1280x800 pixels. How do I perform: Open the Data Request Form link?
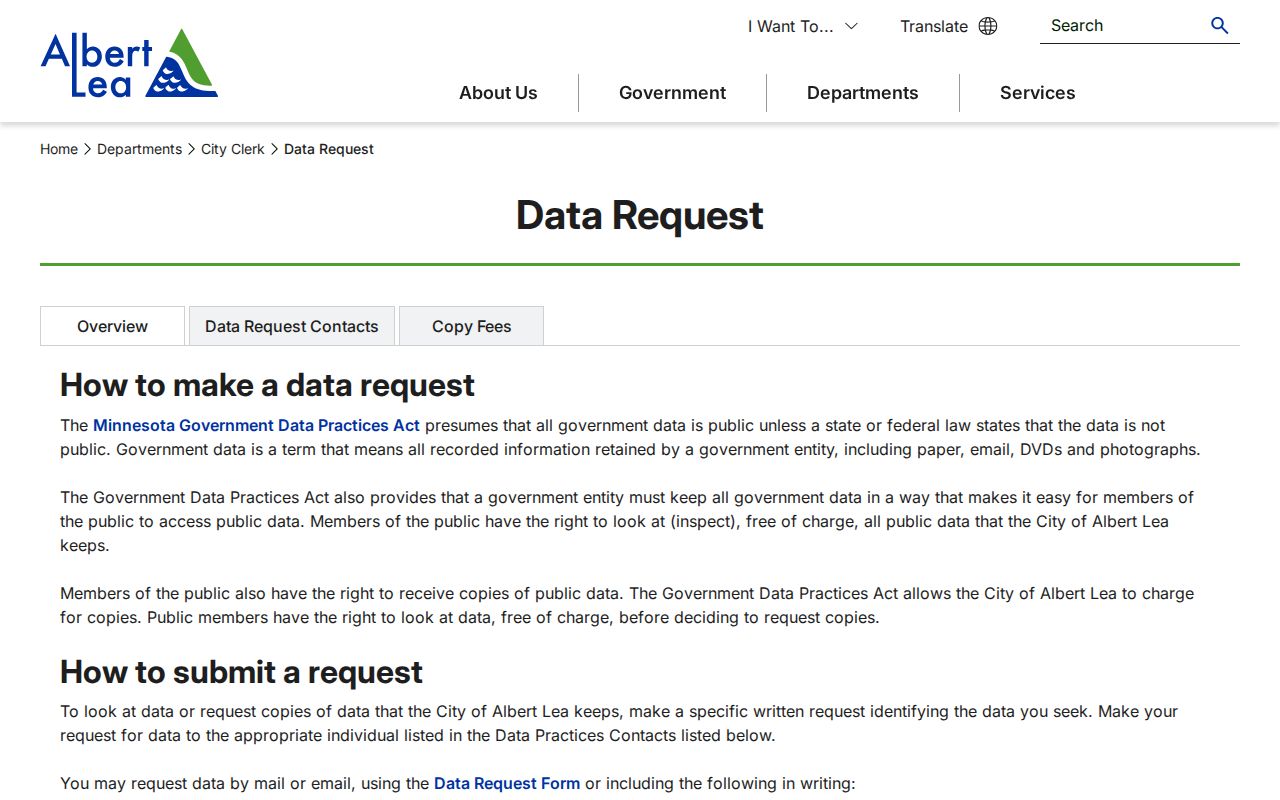point(507,783)
